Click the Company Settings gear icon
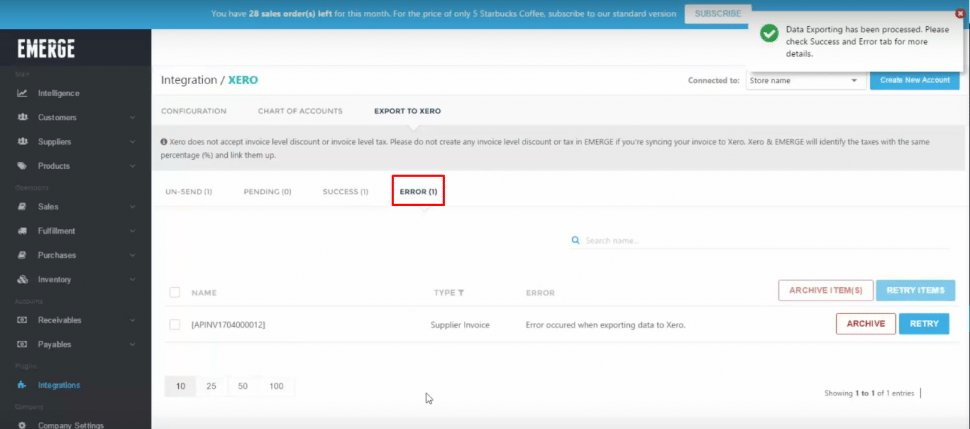This screenshot has height=429, width=970. coord(22,425)
